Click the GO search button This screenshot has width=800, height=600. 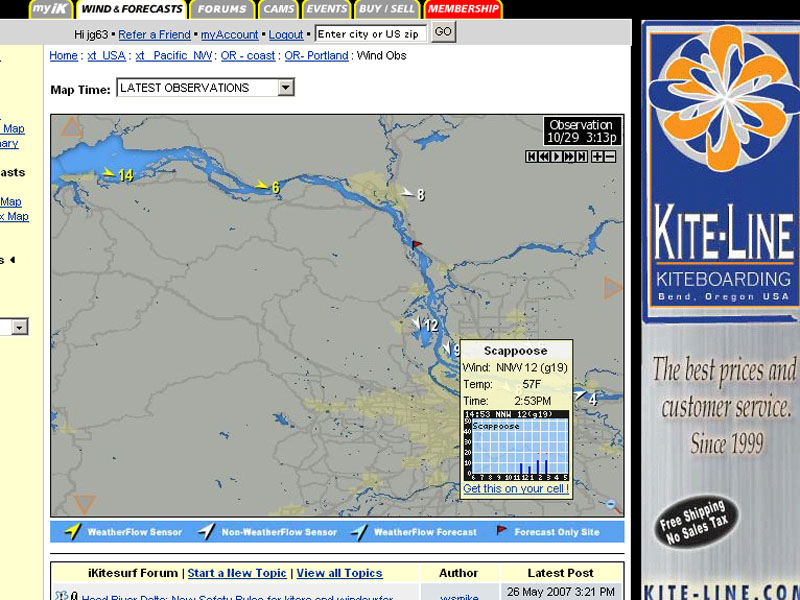click(x=443, y=33)
